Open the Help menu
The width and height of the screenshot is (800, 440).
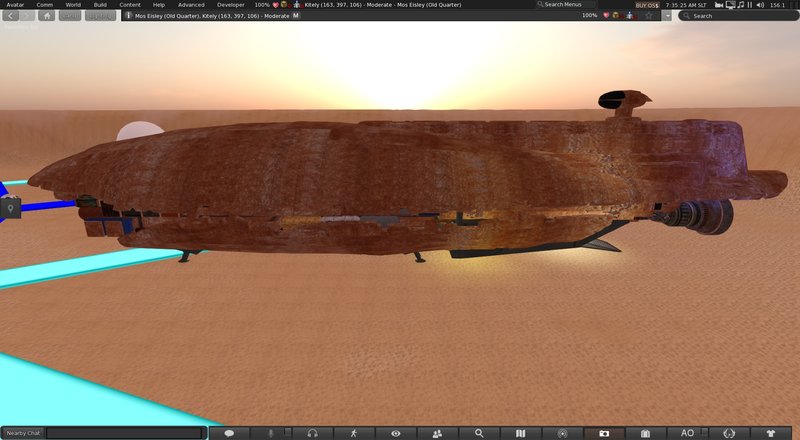159,5
